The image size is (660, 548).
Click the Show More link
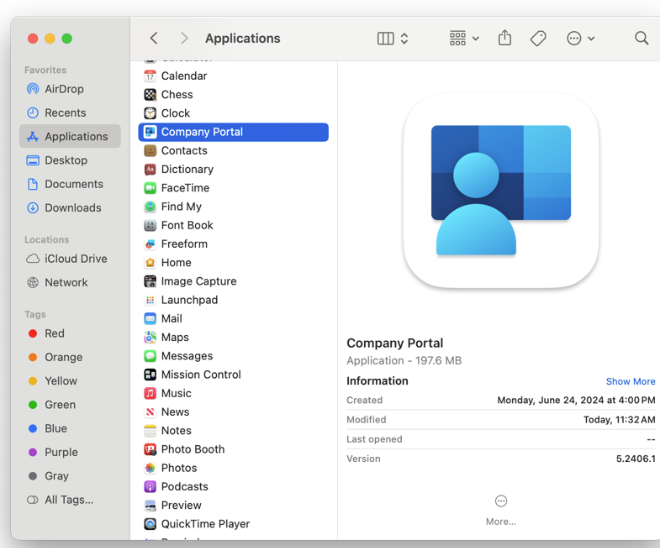pyautogui.click(x=630, y=381)
